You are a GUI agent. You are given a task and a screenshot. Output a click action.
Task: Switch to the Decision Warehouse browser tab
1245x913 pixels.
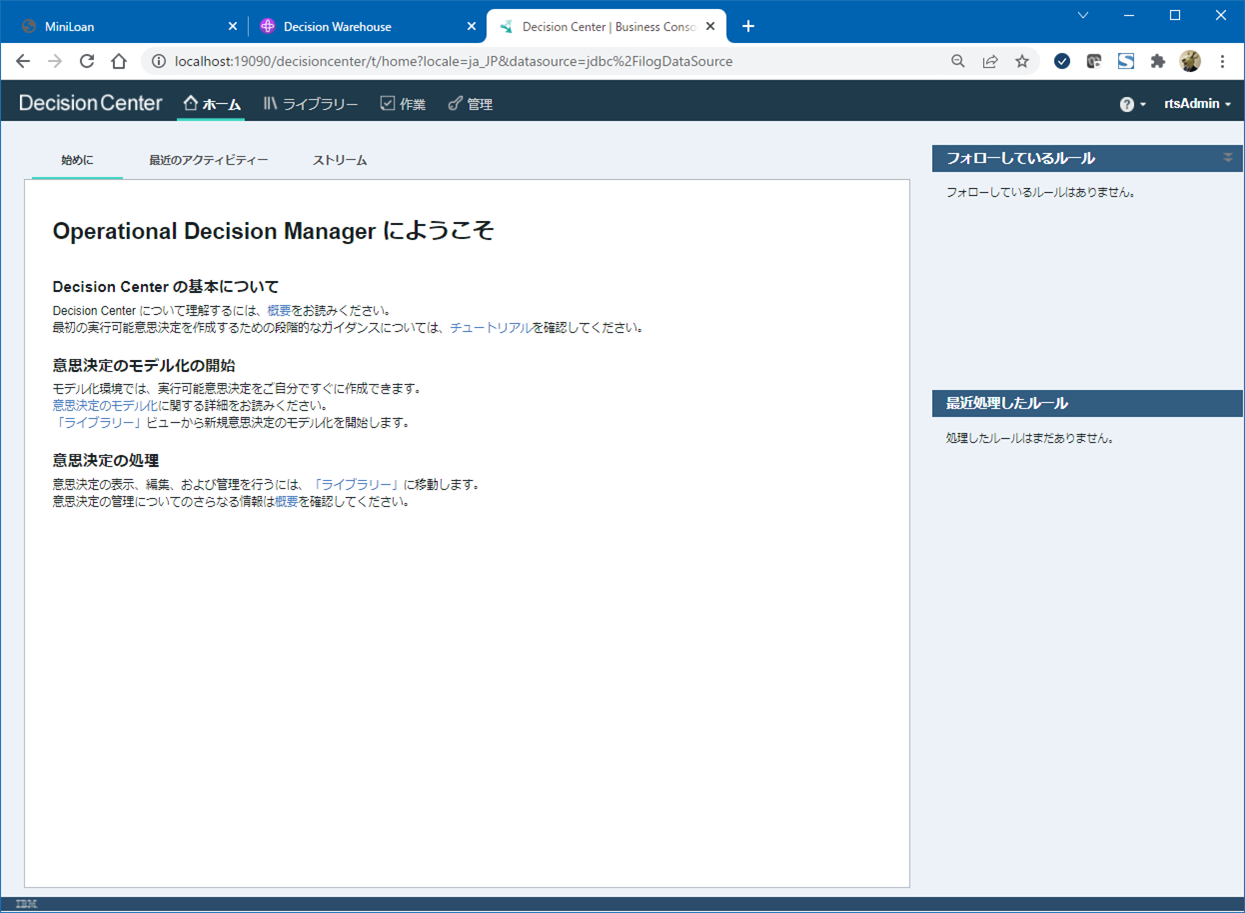pyautogui.click(x=366, y=26)
